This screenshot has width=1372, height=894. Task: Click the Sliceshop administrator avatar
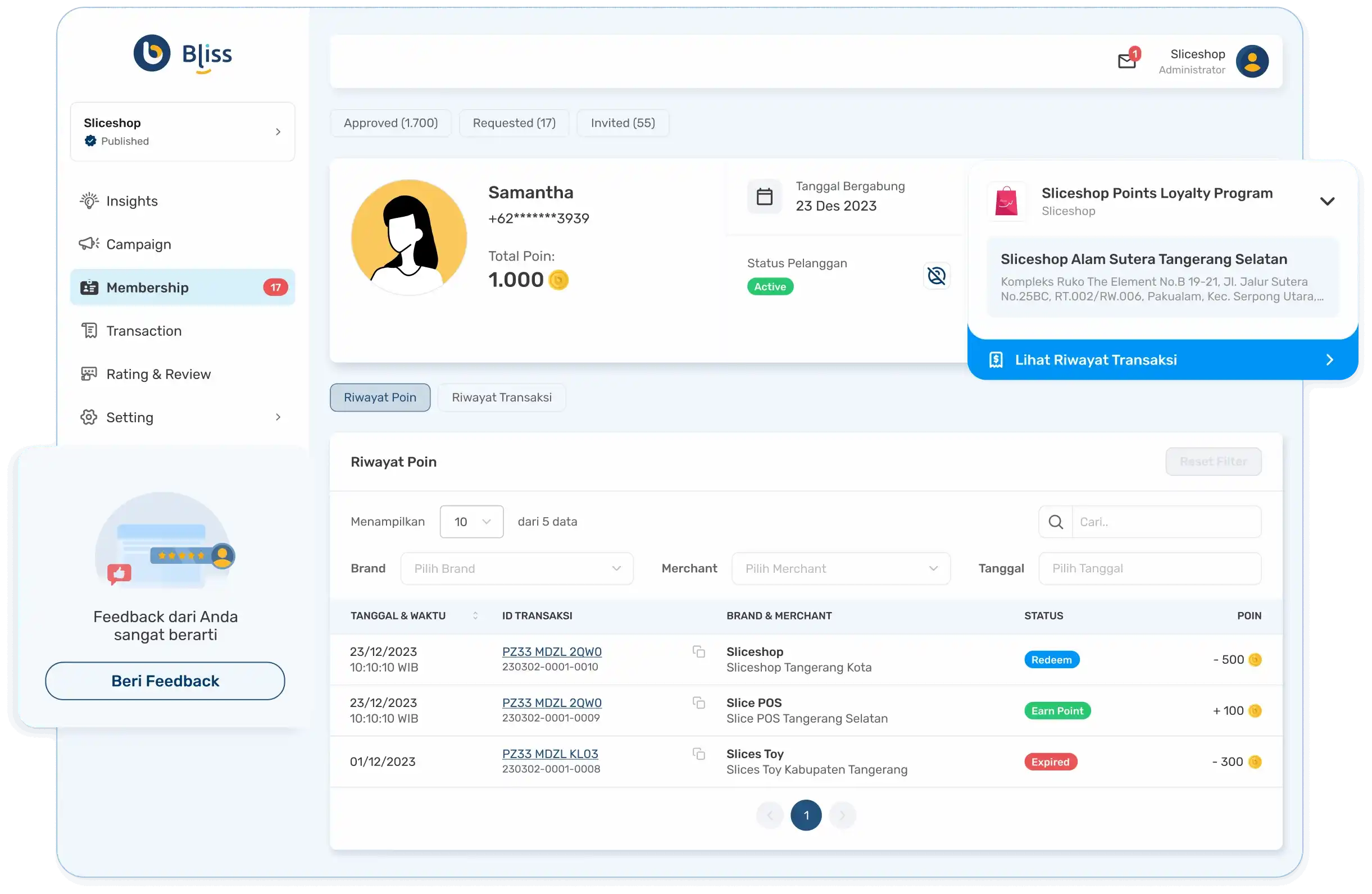point(1252,61)
